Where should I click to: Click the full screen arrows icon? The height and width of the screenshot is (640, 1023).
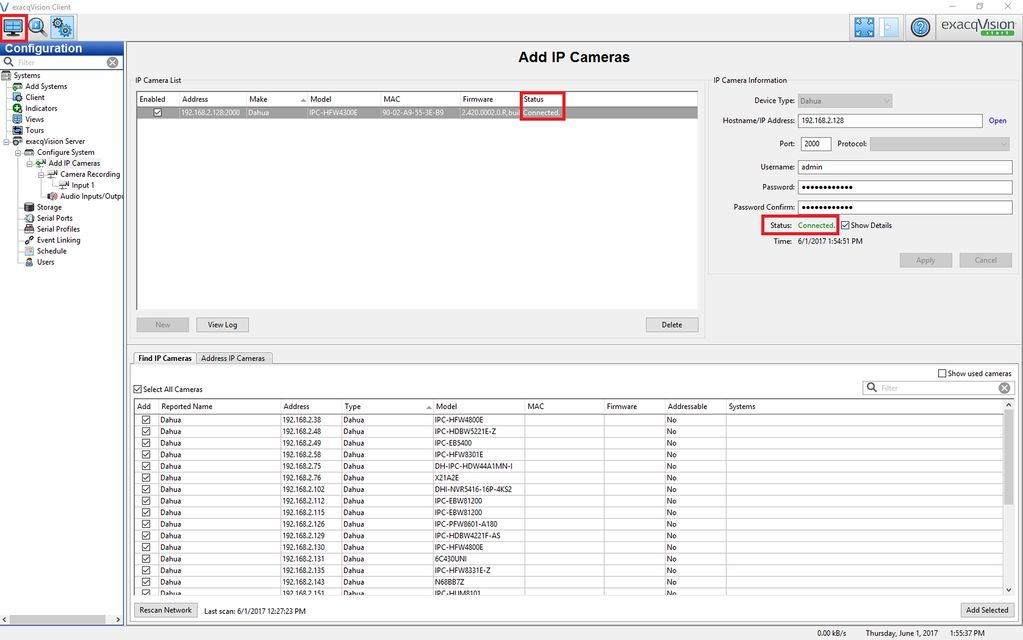coord(865,27)
